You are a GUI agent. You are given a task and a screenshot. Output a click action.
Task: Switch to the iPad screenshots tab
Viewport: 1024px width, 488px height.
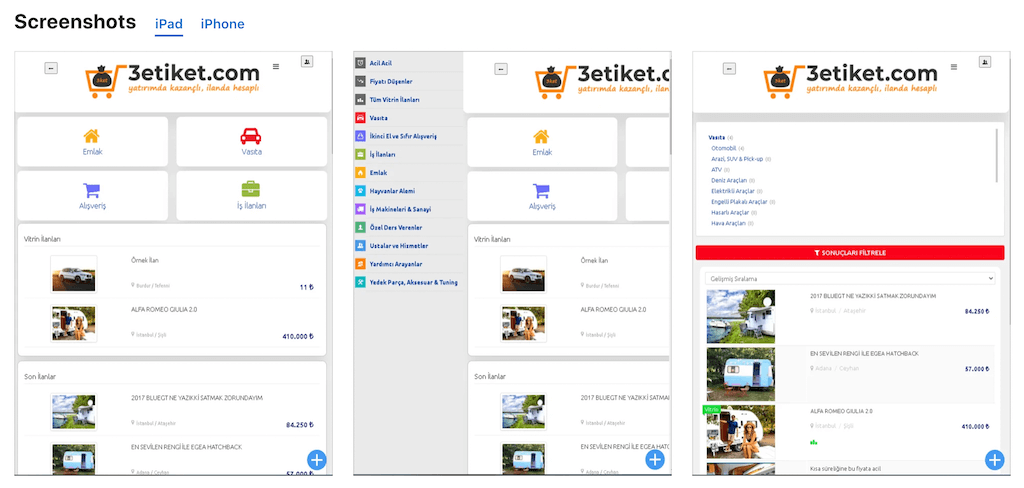click(168, 24)
